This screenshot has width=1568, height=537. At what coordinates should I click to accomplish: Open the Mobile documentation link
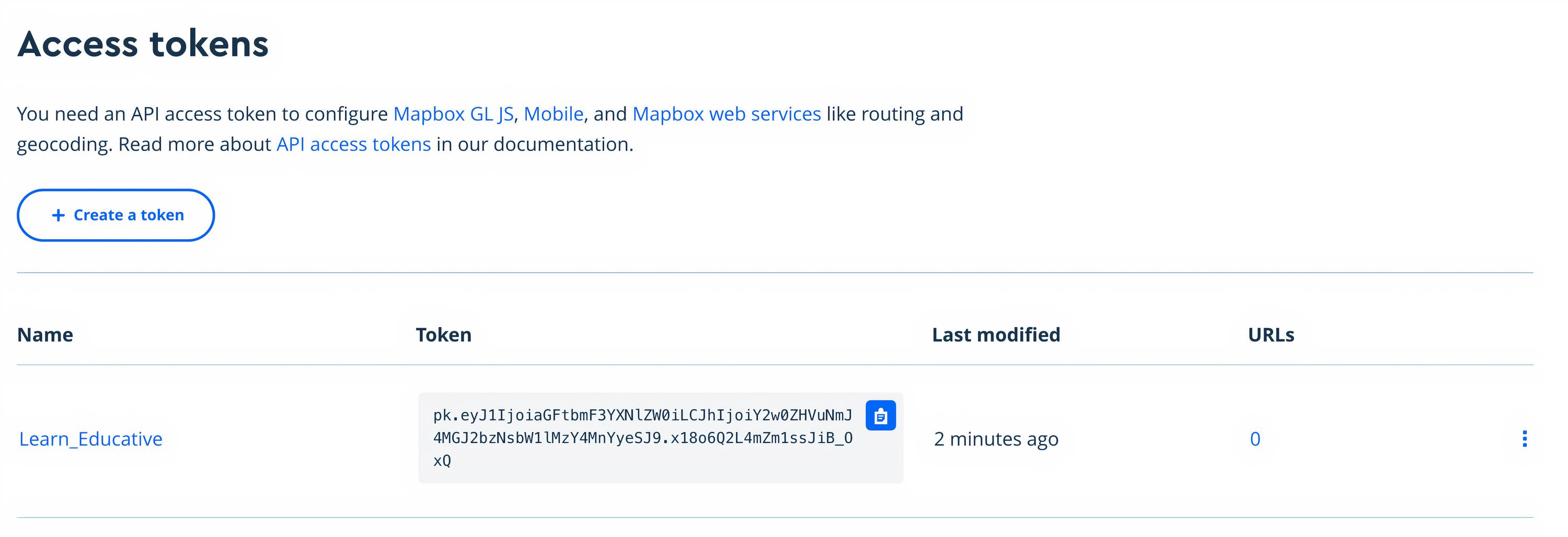[x=554, y=114]
